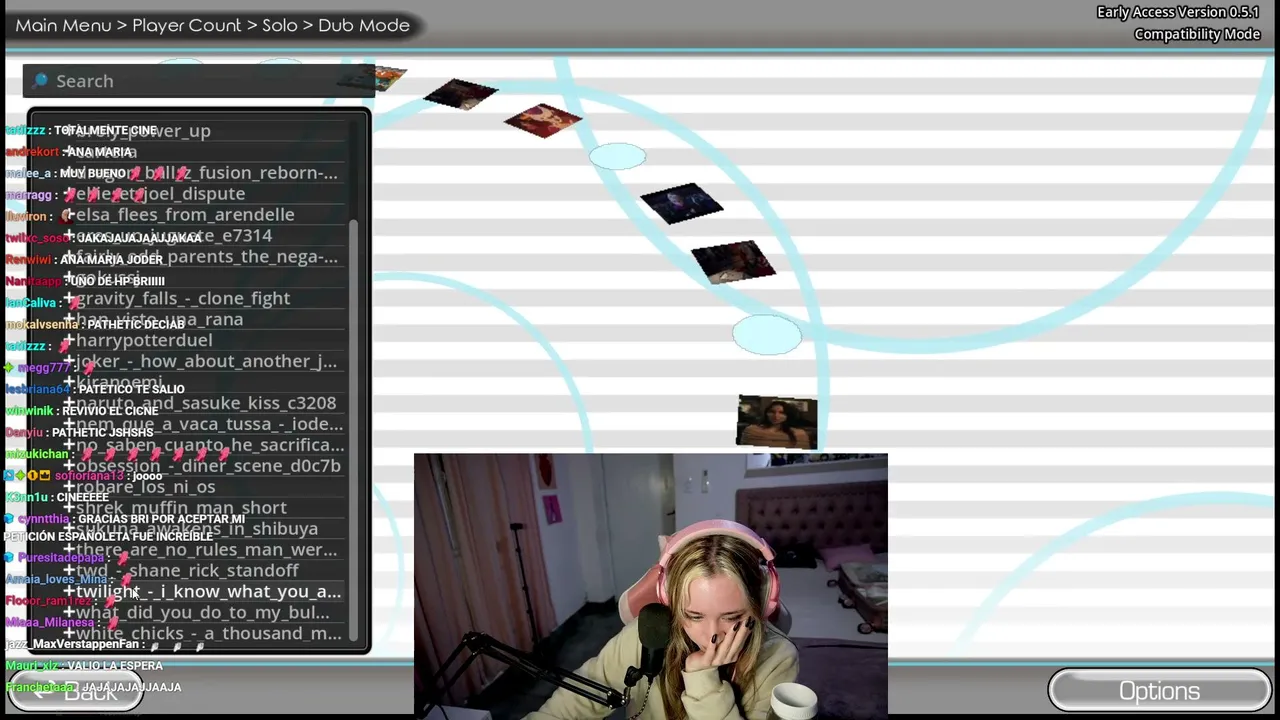Click the Early Access Version 0.5.1 label
Screen dimensions: 1280x720
coord(1178,12)
